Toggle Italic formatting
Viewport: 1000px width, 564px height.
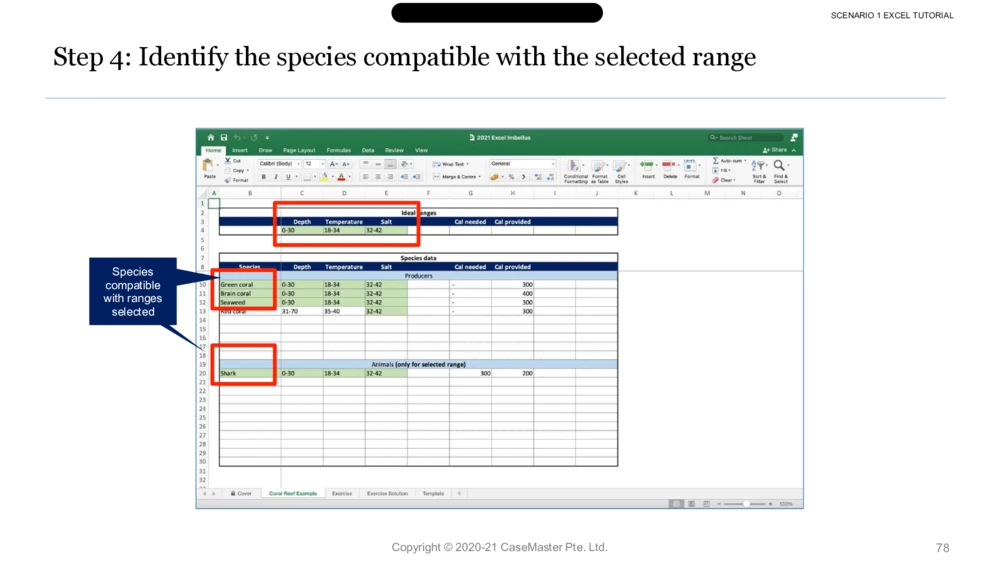tap(276, 177)
